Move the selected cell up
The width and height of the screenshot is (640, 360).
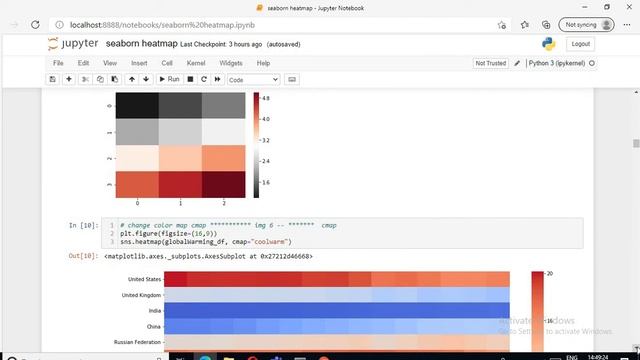[x=132, y=79]
